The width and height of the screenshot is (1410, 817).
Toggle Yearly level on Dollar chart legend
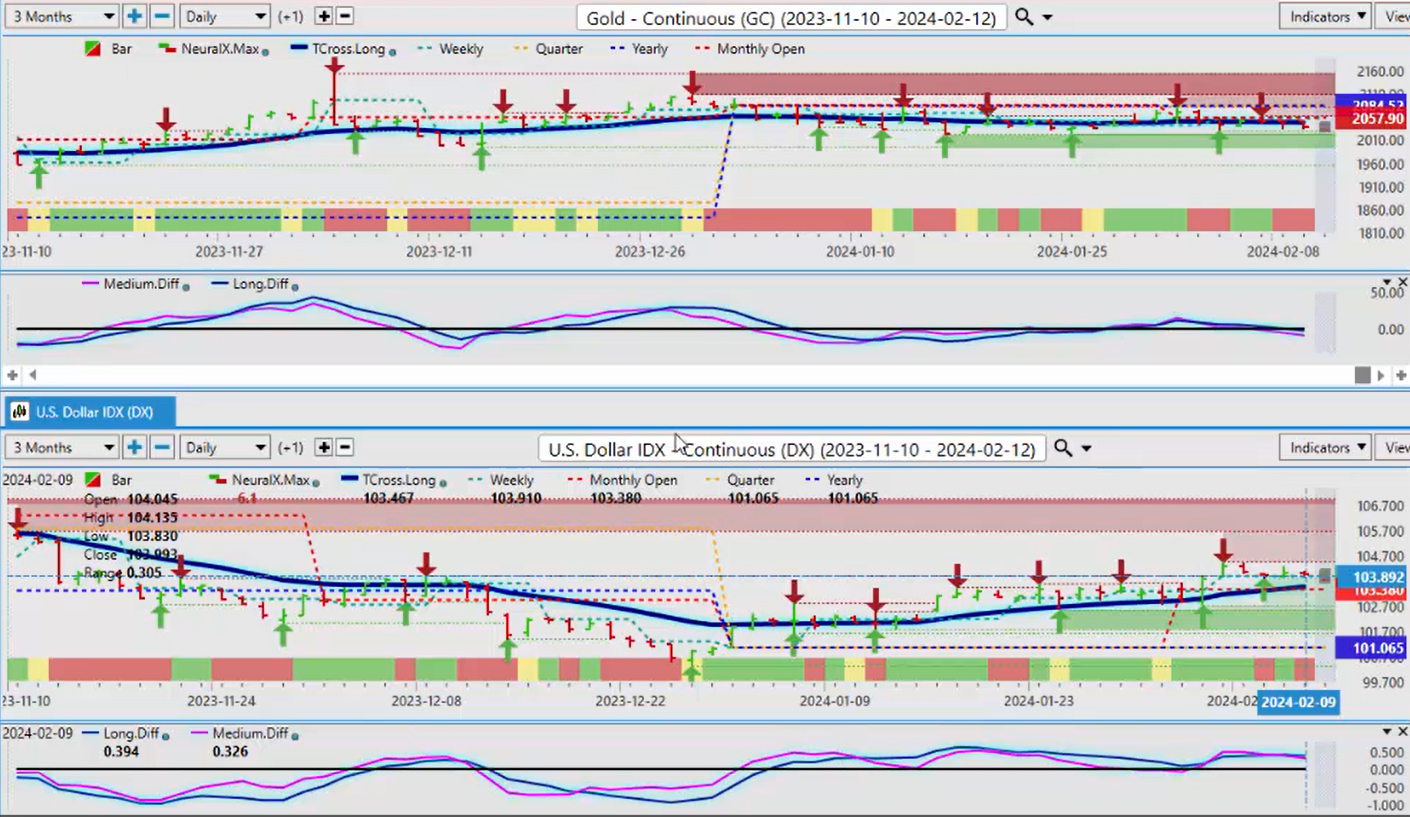click(834, 480)
